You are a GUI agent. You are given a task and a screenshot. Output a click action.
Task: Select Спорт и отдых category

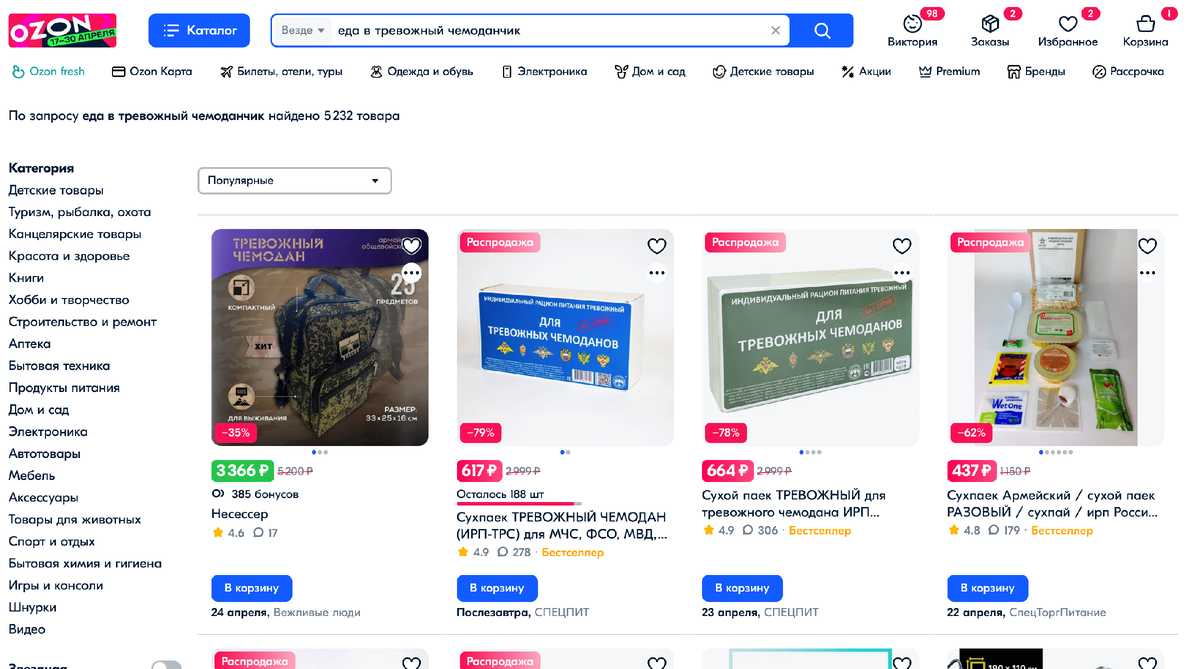52,542
